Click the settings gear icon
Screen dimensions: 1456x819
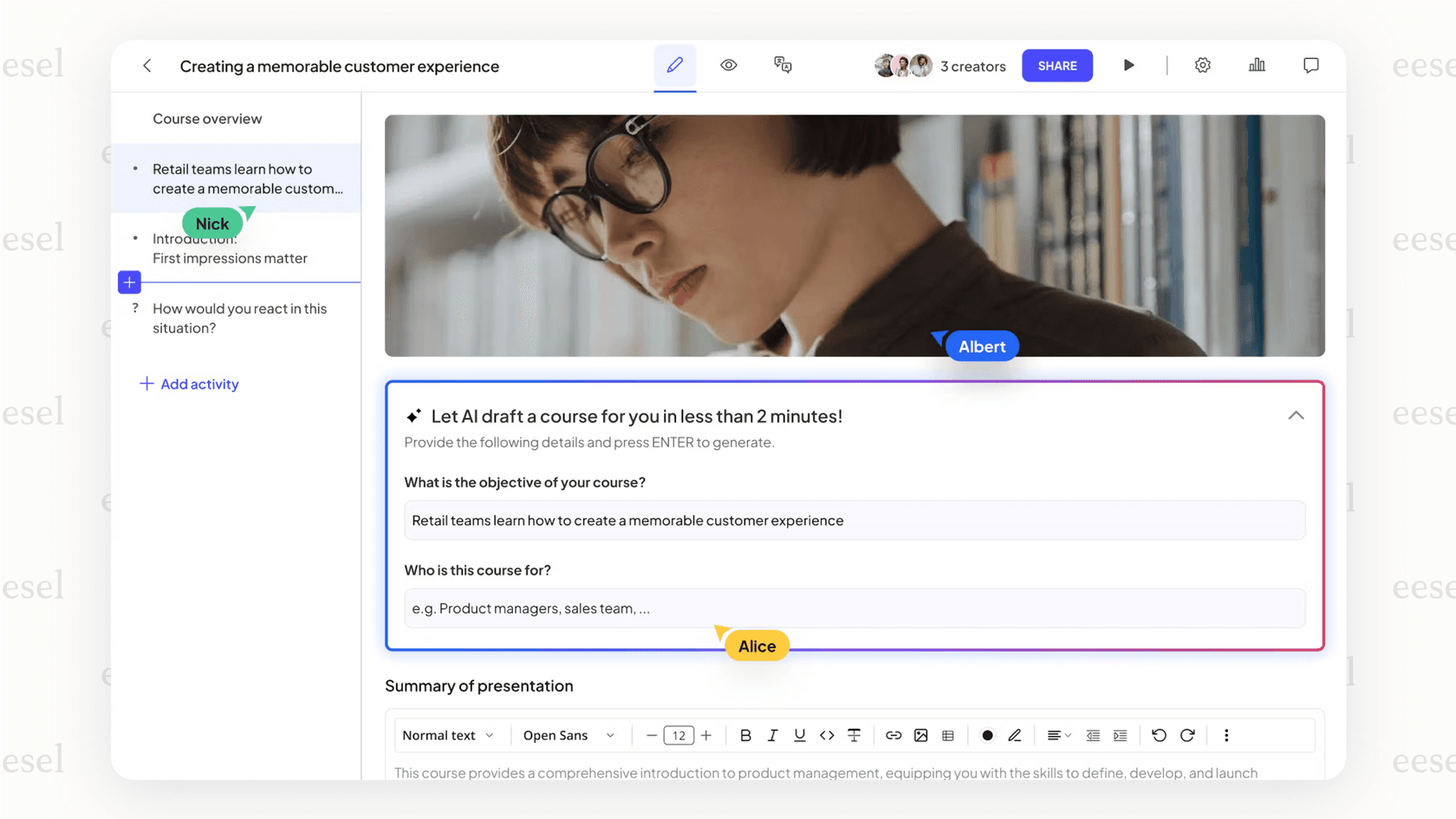[x=1203, y=65]
